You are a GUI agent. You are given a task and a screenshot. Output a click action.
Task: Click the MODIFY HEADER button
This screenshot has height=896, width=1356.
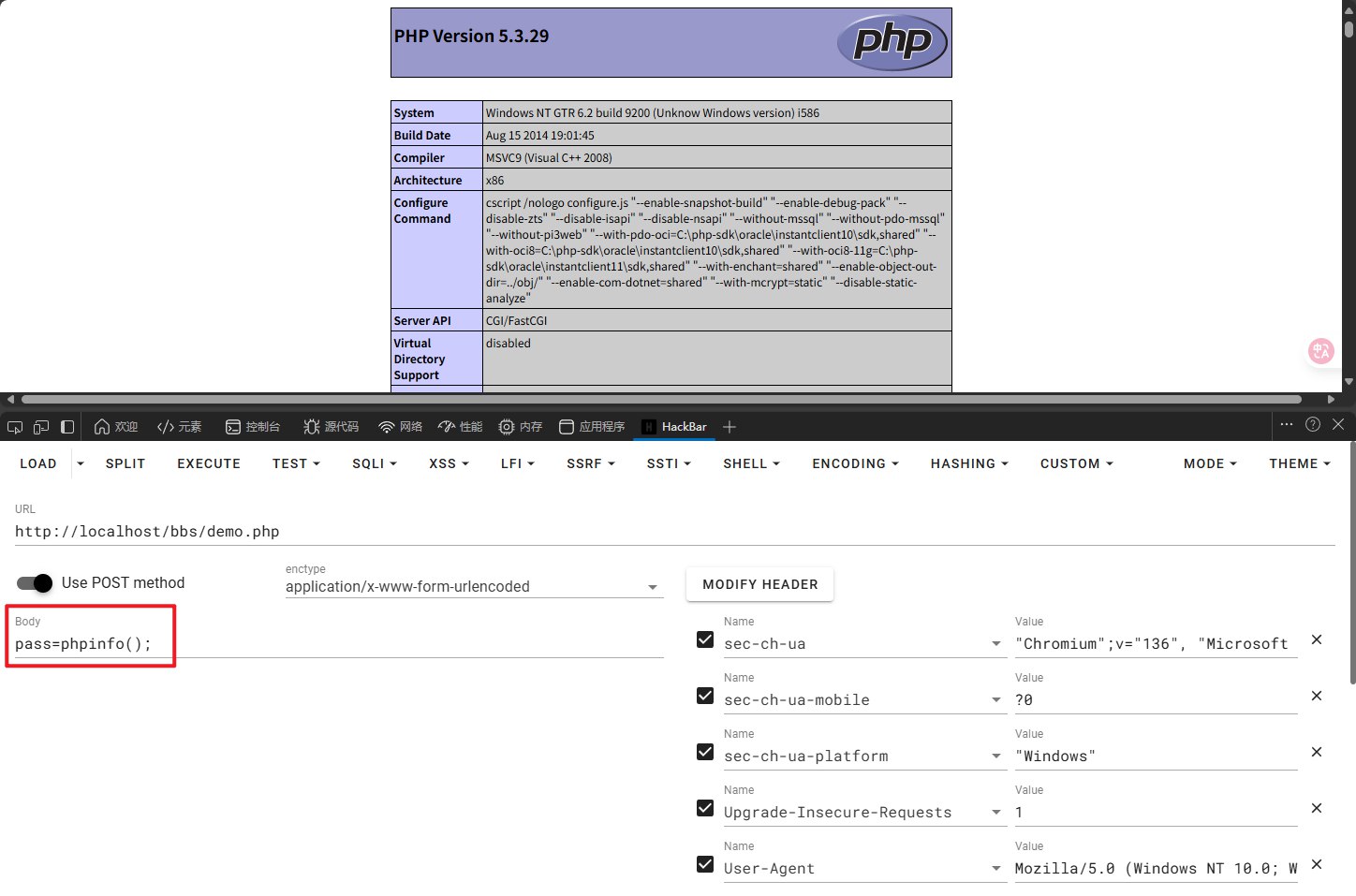coord(759,584)
